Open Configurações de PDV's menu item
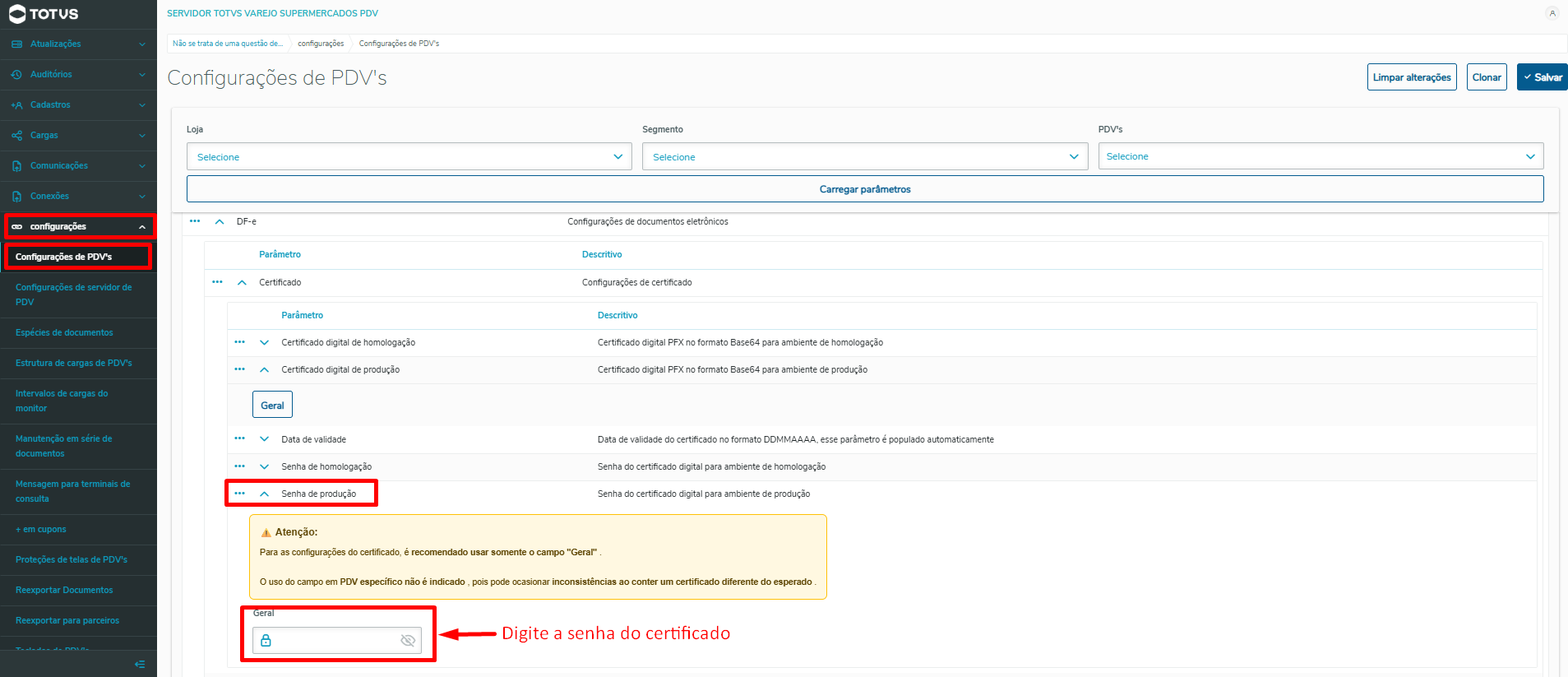Viewport: 1568px width, 677px height. coord(78,257)
